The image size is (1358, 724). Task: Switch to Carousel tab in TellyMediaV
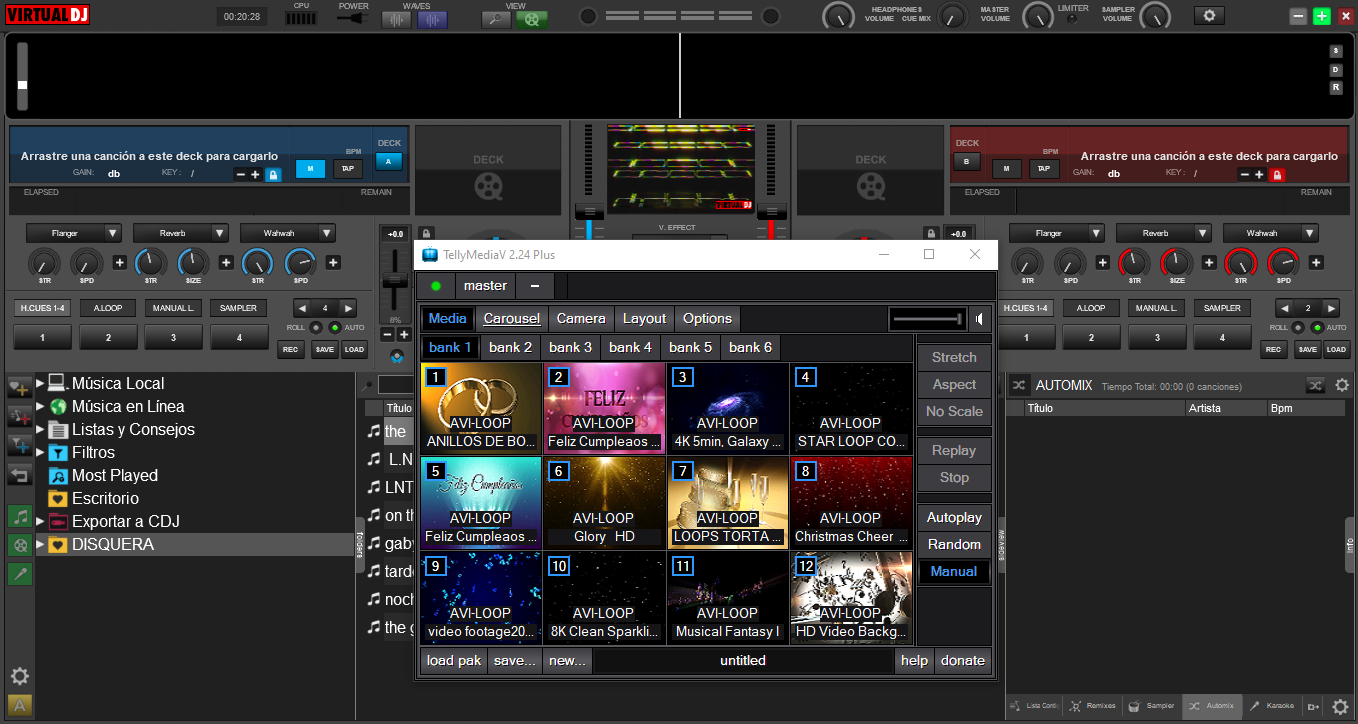(x=511, y=318)
